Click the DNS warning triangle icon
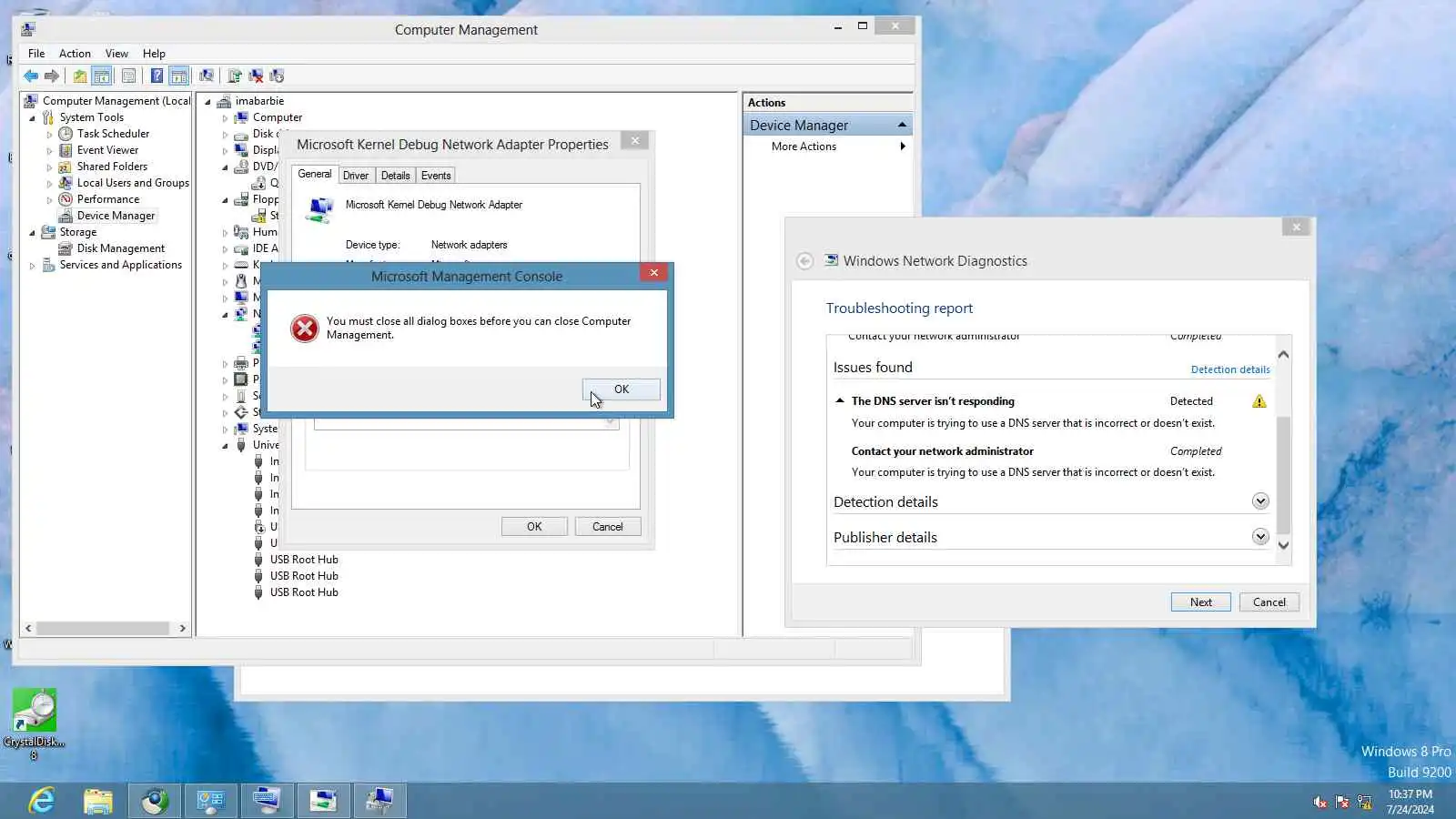1456x819 pixels. 1259,401
